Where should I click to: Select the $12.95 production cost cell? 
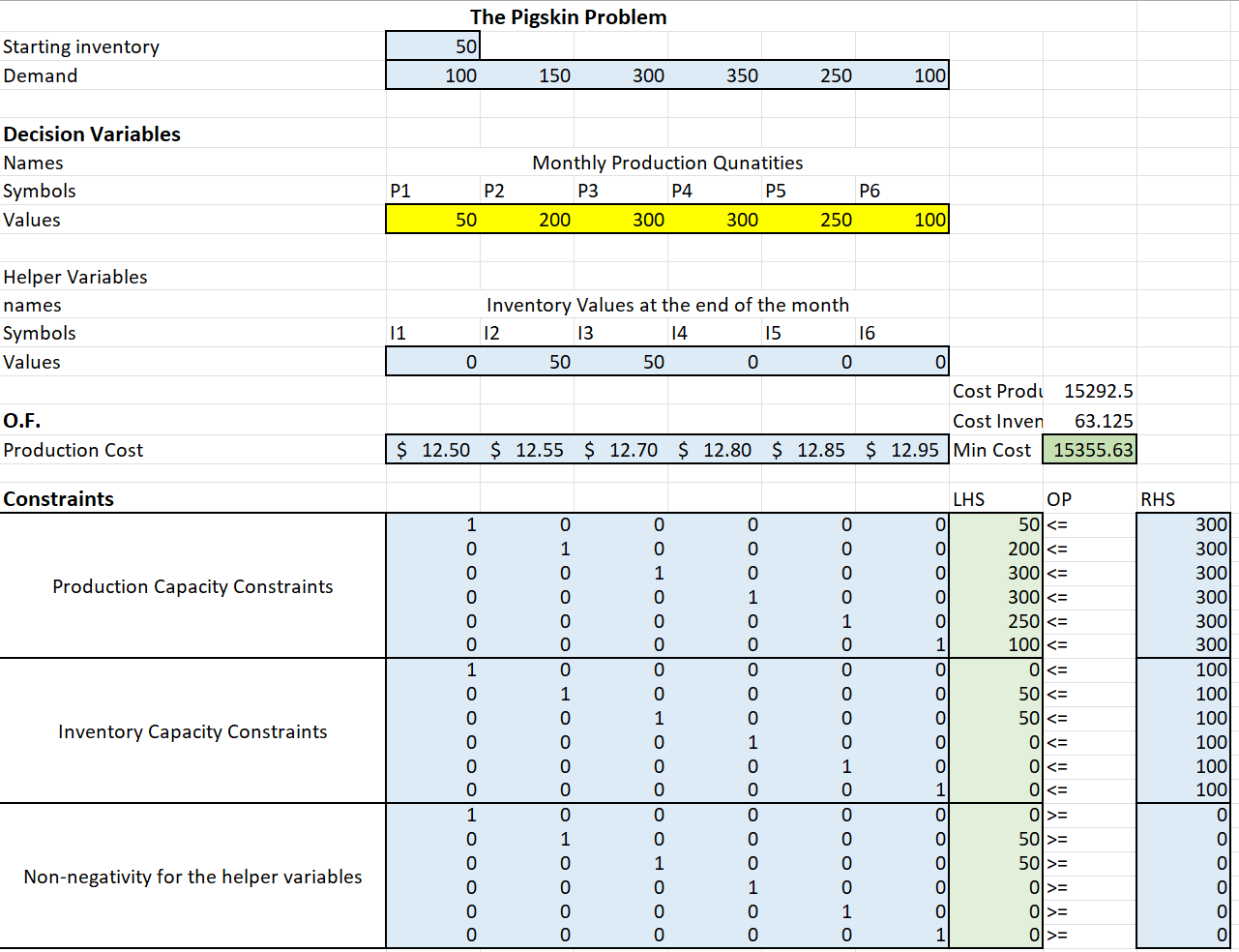(901, 450)
